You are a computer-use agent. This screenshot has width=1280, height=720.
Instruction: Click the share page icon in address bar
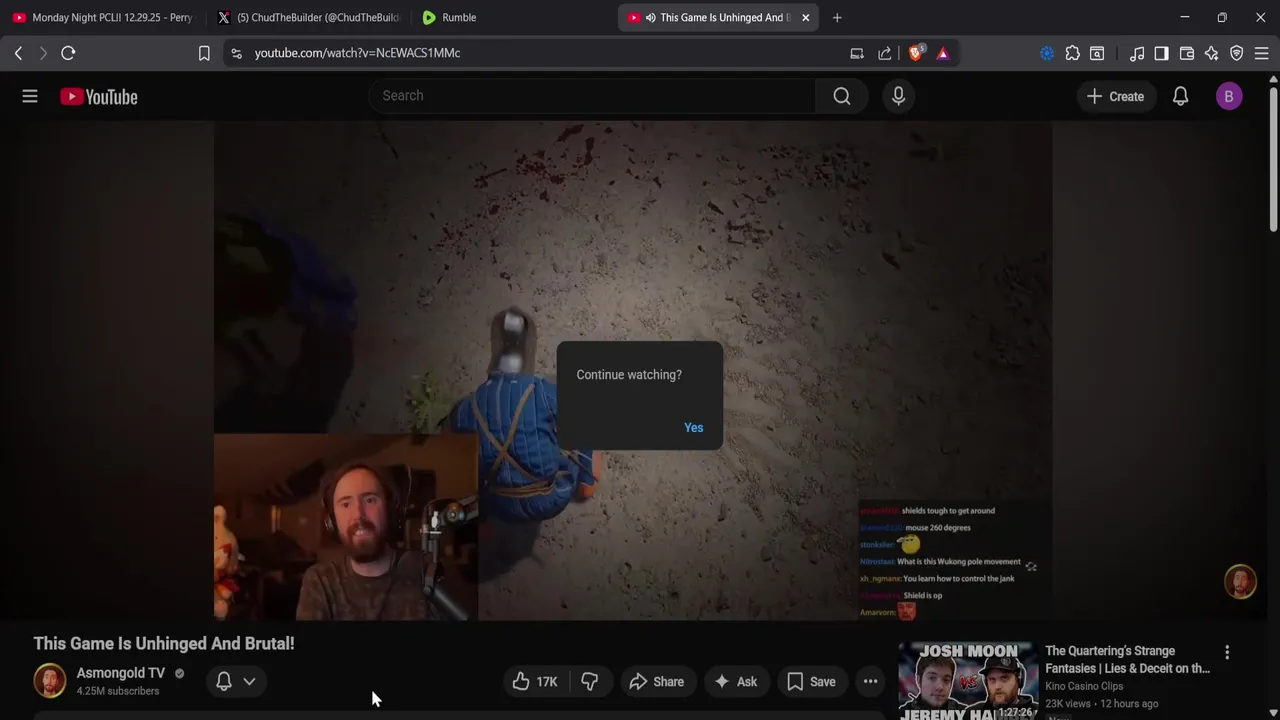click(885, 53)
